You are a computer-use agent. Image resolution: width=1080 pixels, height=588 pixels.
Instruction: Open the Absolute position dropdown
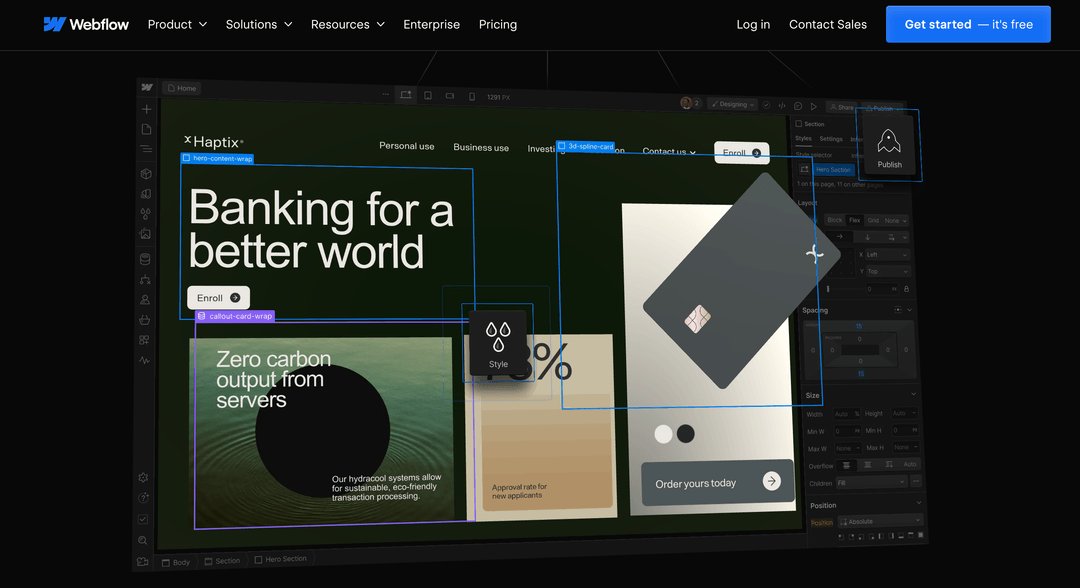pyautogui.click(x=878, y=520)
